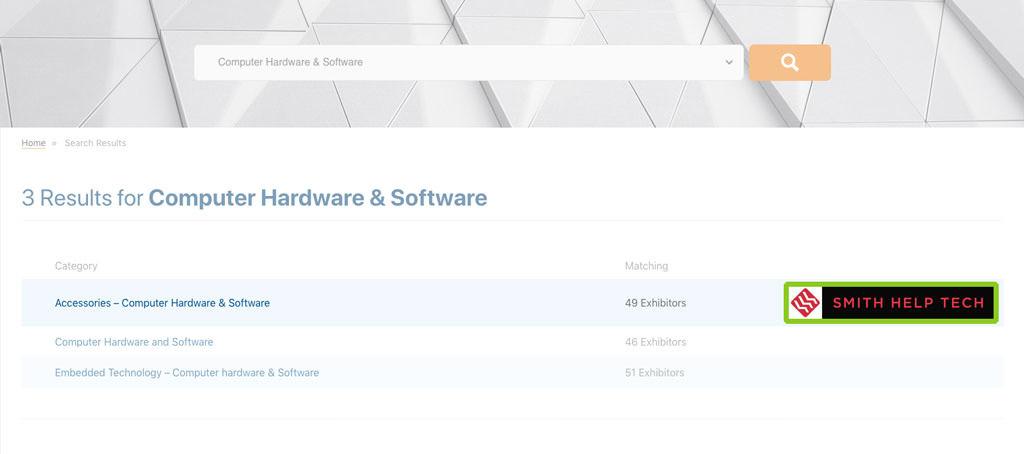Go to the Home breadcrumb link
Screen dimensions: 1024x454
pyautogui.click(x=33, y=143)
